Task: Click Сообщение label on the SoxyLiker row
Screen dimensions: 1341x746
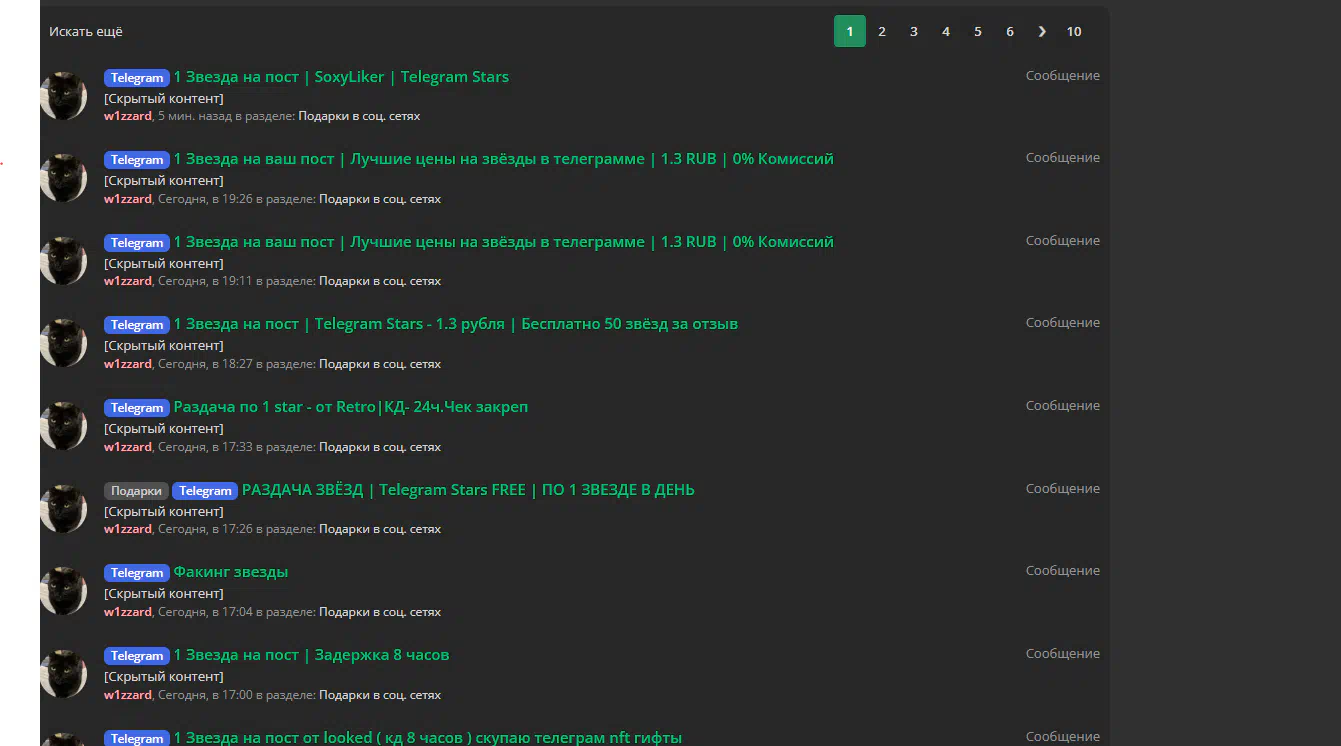Action: [1063, 76]
